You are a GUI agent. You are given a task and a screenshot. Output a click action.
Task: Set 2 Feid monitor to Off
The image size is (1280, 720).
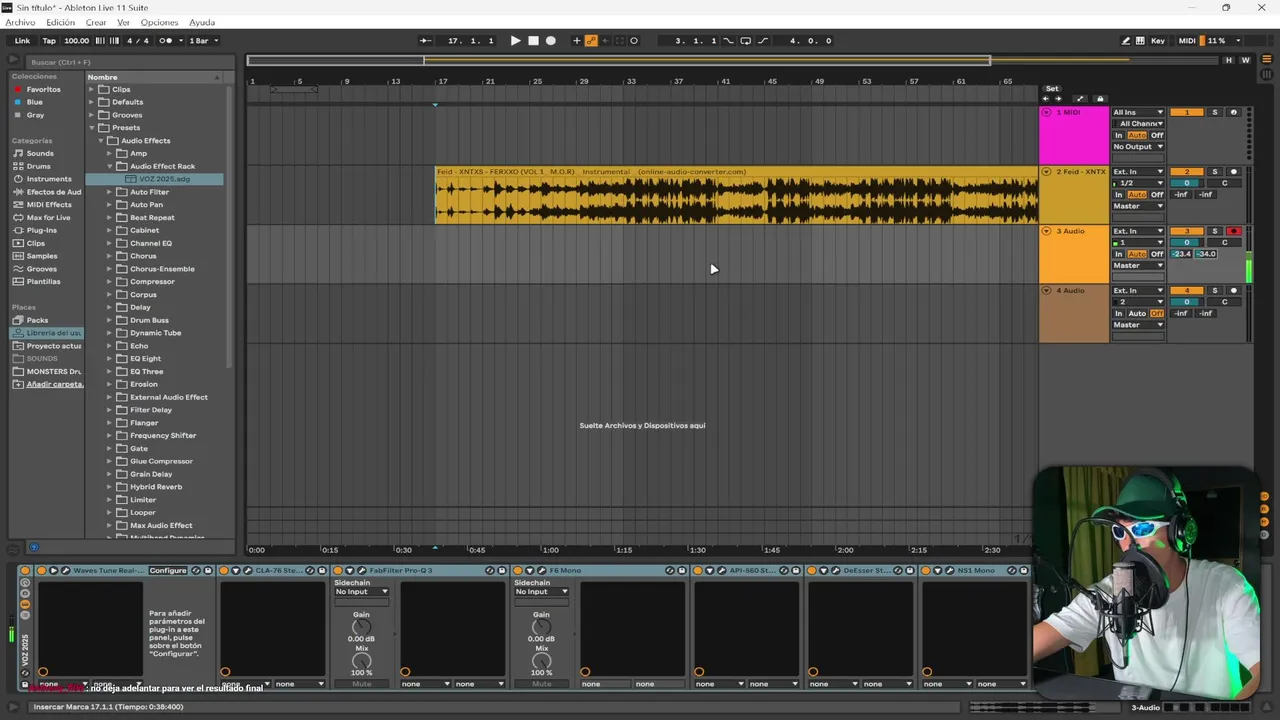click(x=1157, y=195)
